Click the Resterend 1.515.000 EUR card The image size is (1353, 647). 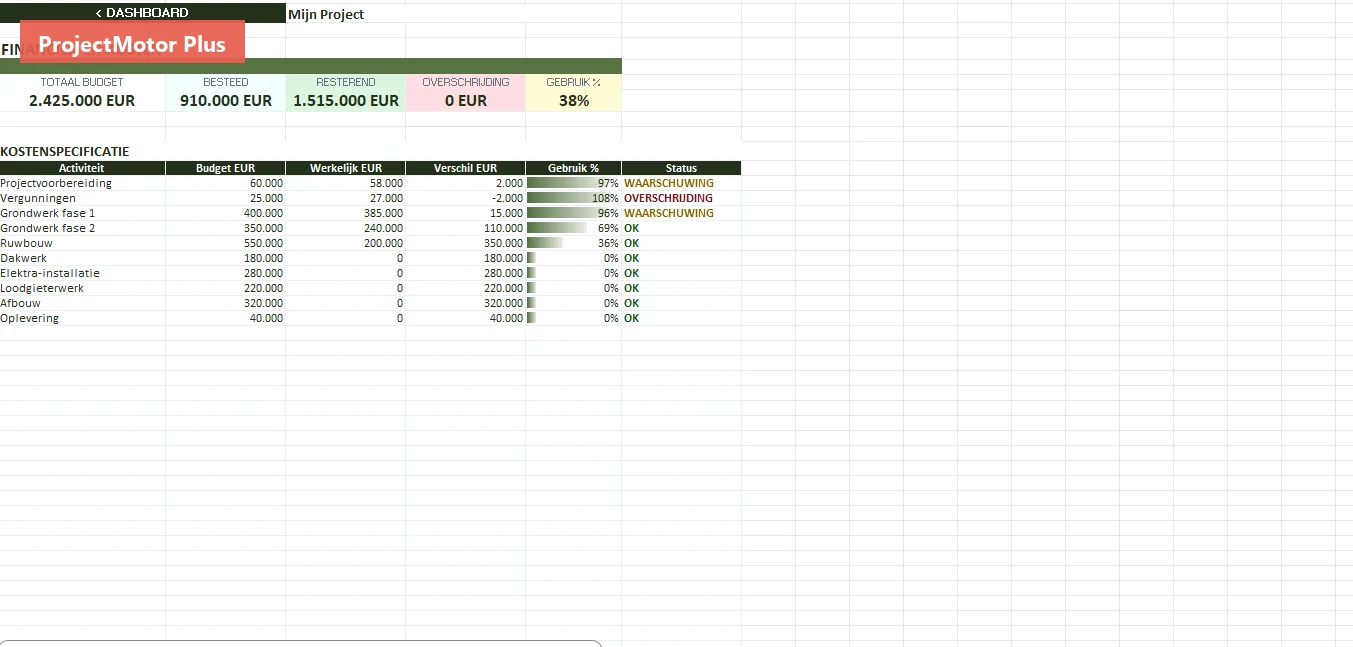[345, 93]
